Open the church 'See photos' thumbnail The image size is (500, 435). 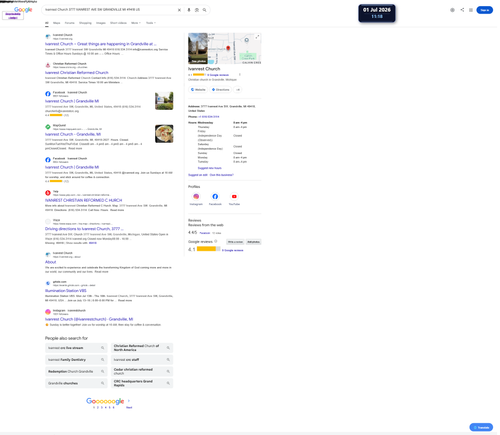198,48
